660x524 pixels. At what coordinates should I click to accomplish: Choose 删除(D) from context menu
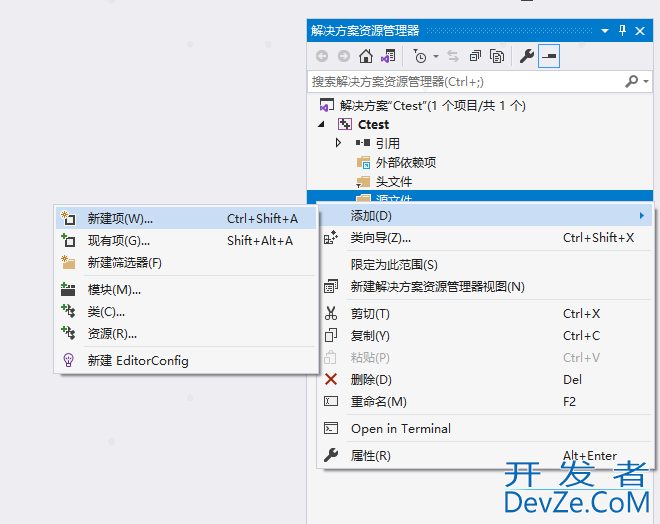coord(485,380)
